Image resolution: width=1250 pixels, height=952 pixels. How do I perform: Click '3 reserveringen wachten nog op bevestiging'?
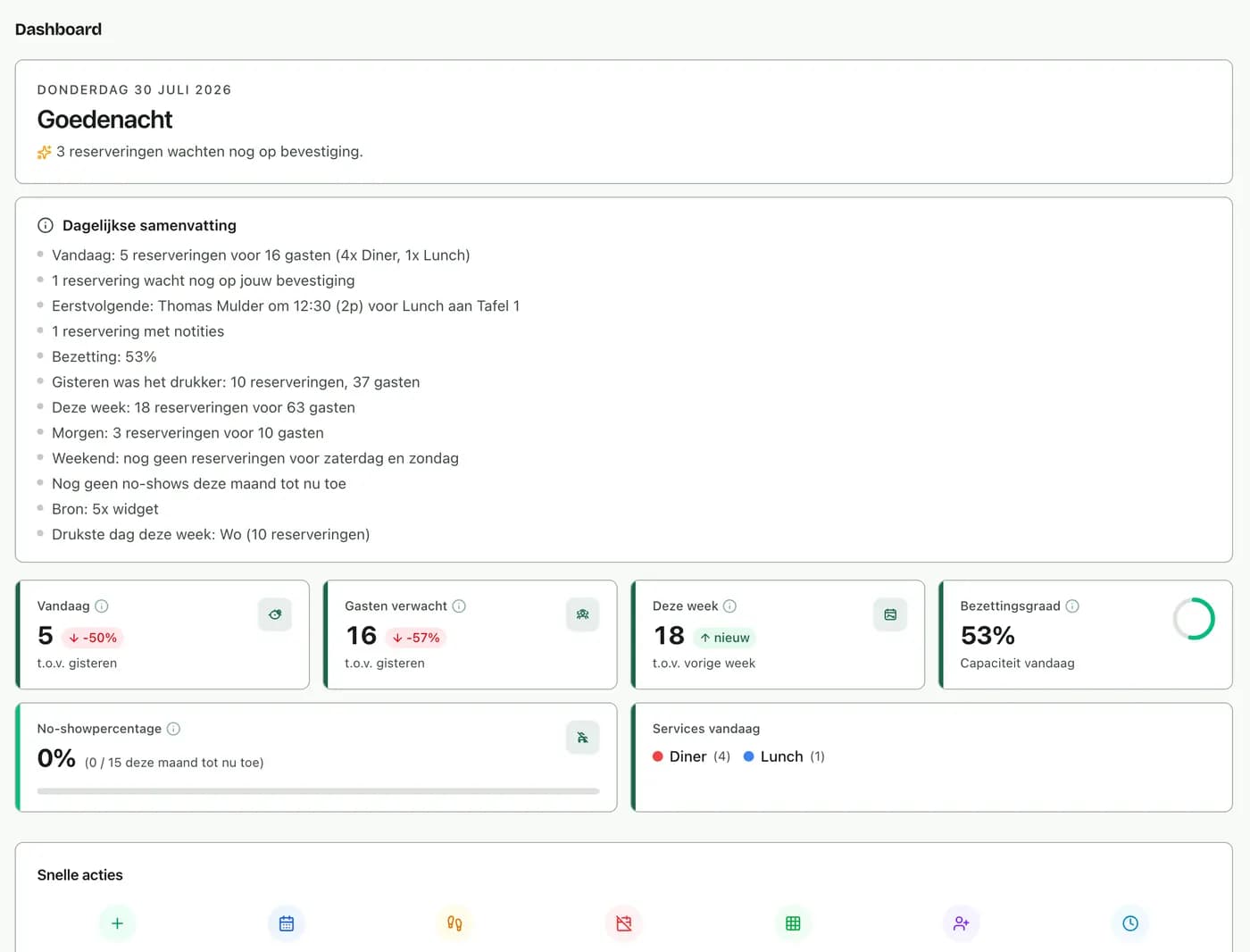point(210,152)
